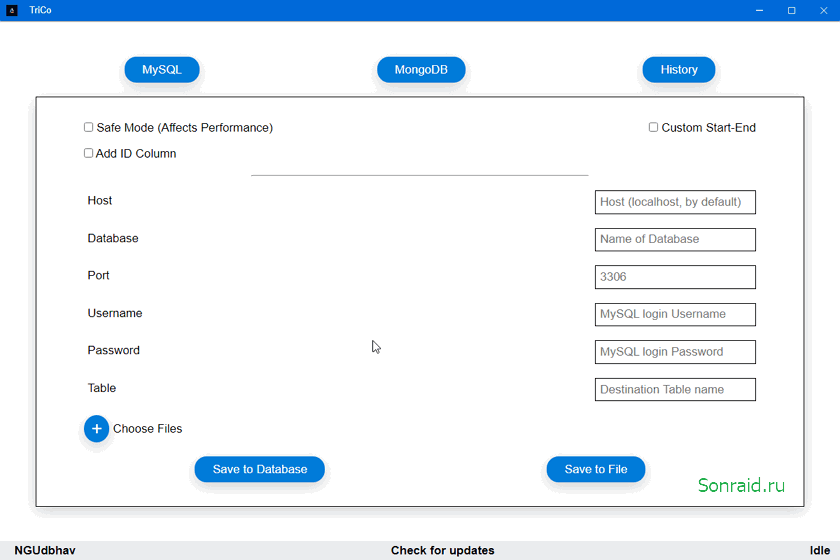Maximize the TriCo window
Image resolution: width=840 pixels, height=560 pixels.
click(x=791, y=10)
